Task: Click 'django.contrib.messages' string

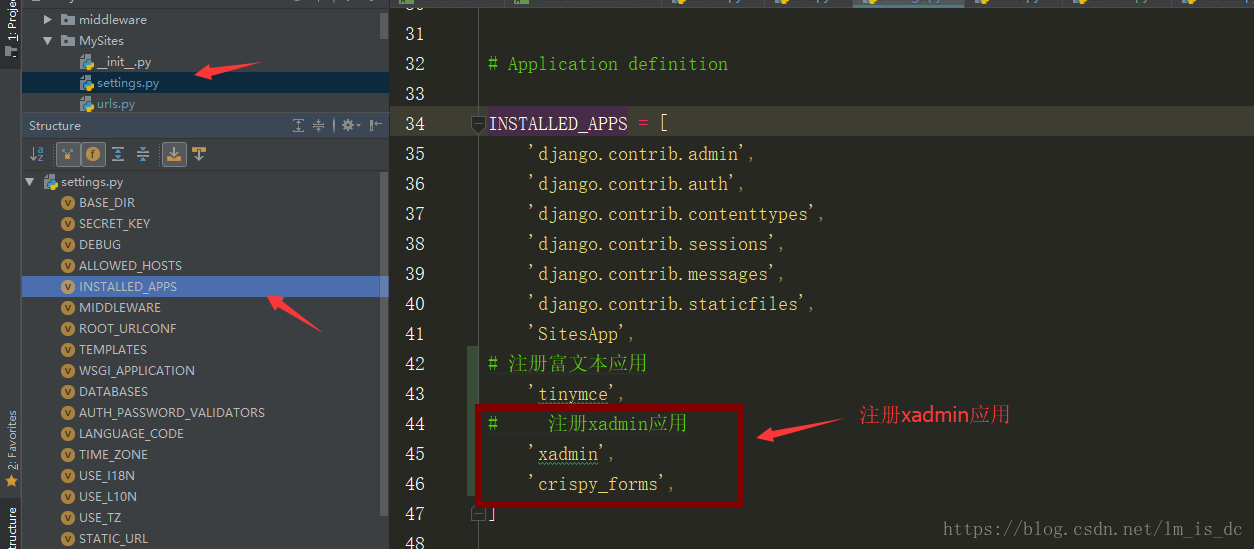Action: tap(652, 274)
